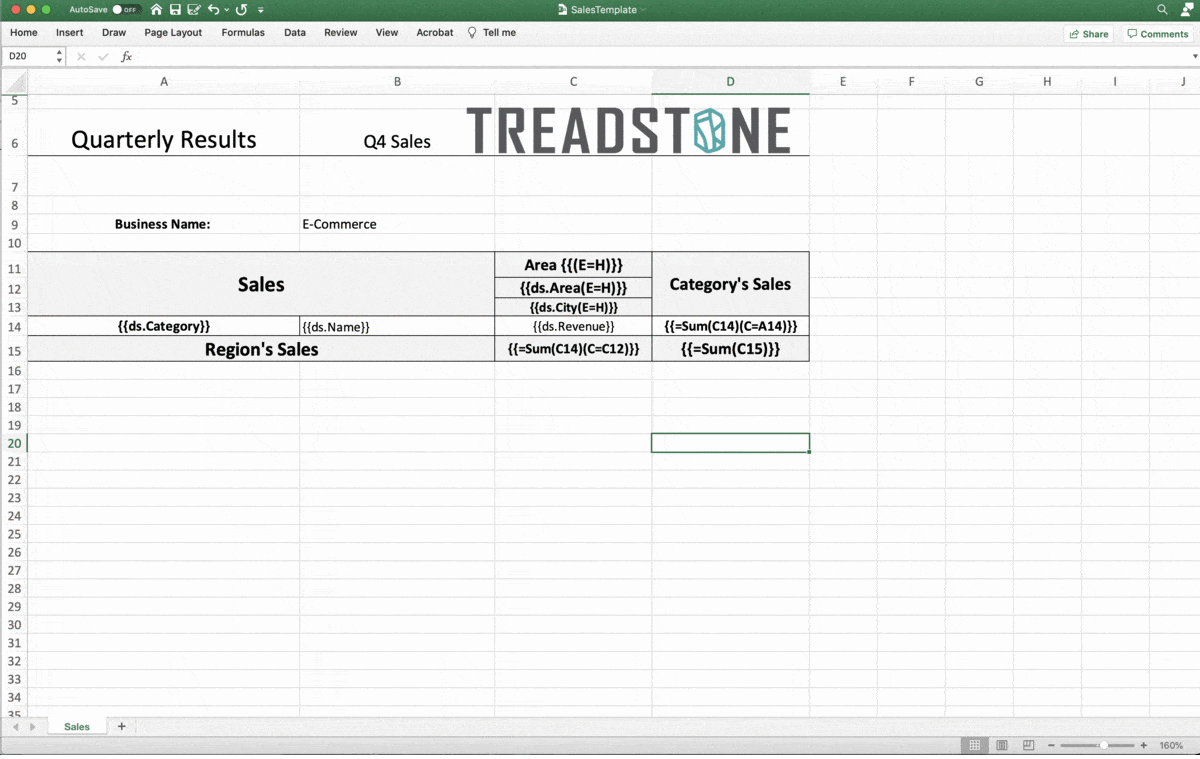Zoom out using the minus control
The image size is (1200, 759).
pyautogui.click(x=1052, y=745)
